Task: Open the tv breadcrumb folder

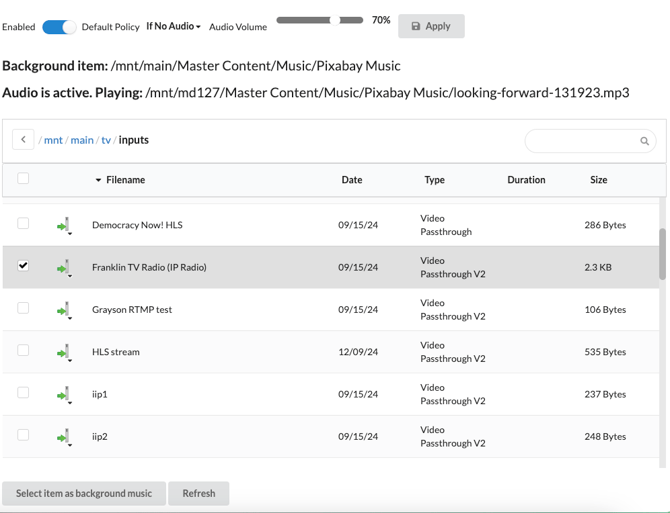Action: click(x=106, y=140)
